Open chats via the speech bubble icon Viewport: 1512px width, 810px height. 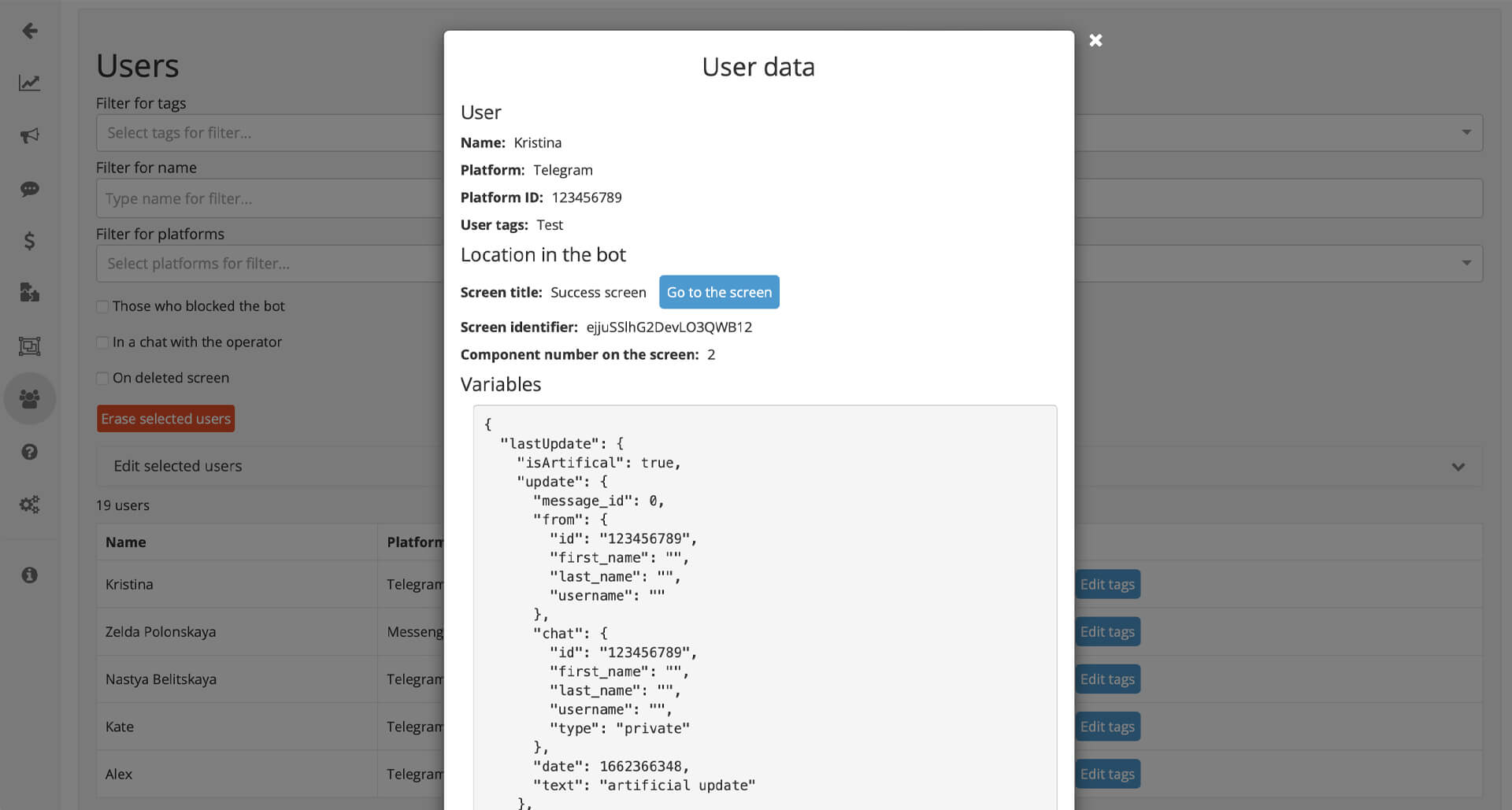click(x=29, y=189)
